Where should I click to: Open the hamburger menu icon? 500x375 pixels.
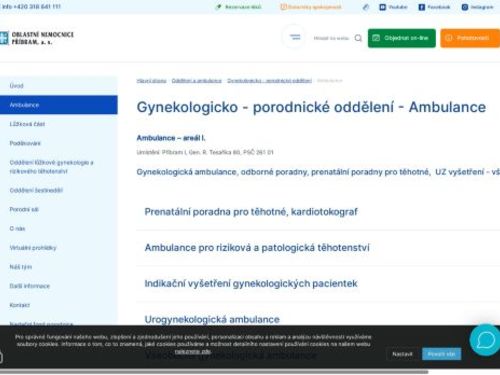point(294,37)
